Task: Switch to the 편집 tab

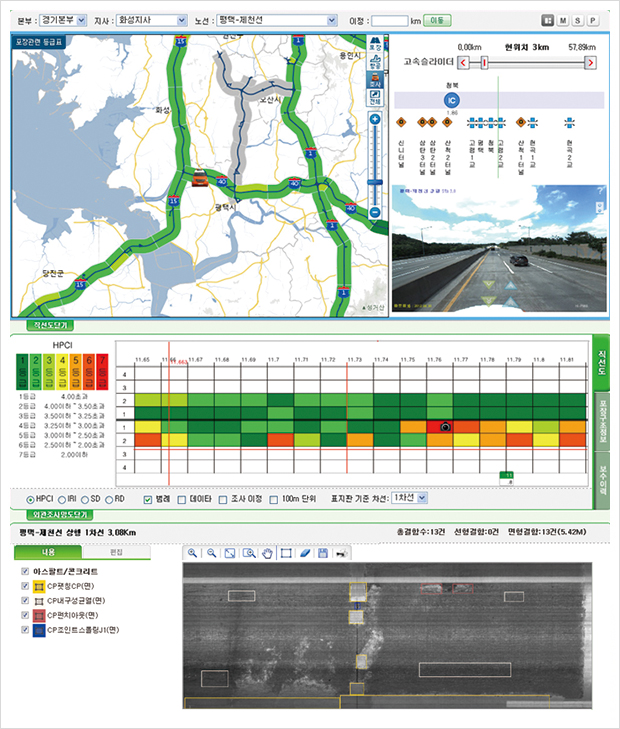Action: (x=116, y=552)
